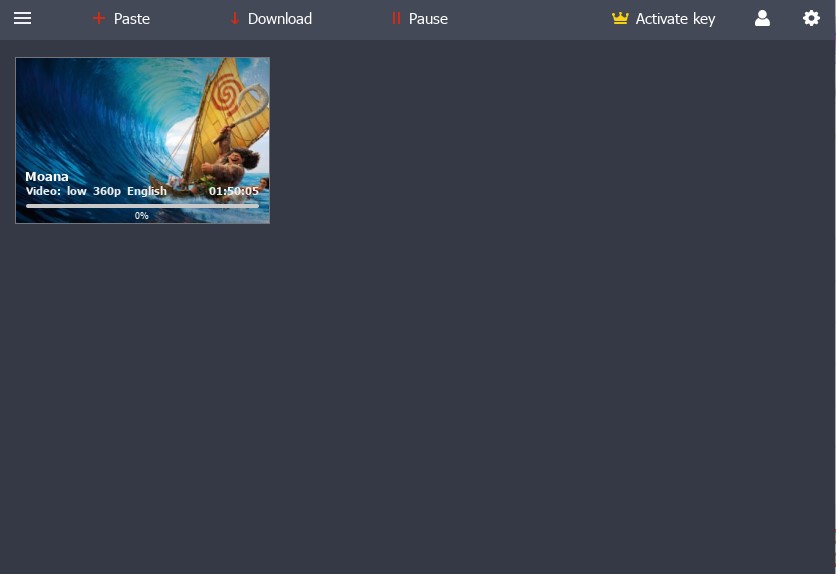The width and height of the screenshot is (836, 574).
Task: Click the red Pause bars icon
Action: pyautogui.click(x=396, y=19)
